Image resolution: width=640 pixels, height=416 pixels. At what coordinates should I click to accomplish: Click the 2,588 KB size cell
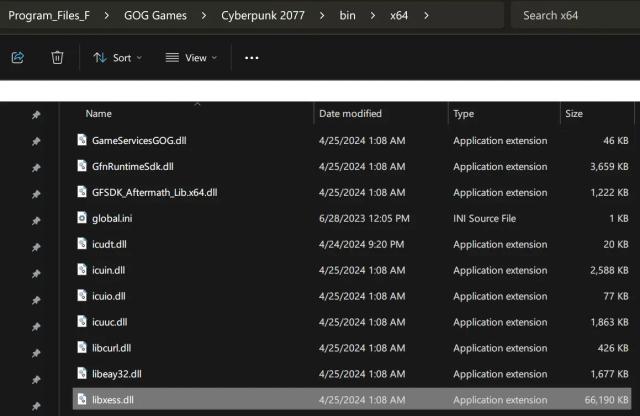609,270
